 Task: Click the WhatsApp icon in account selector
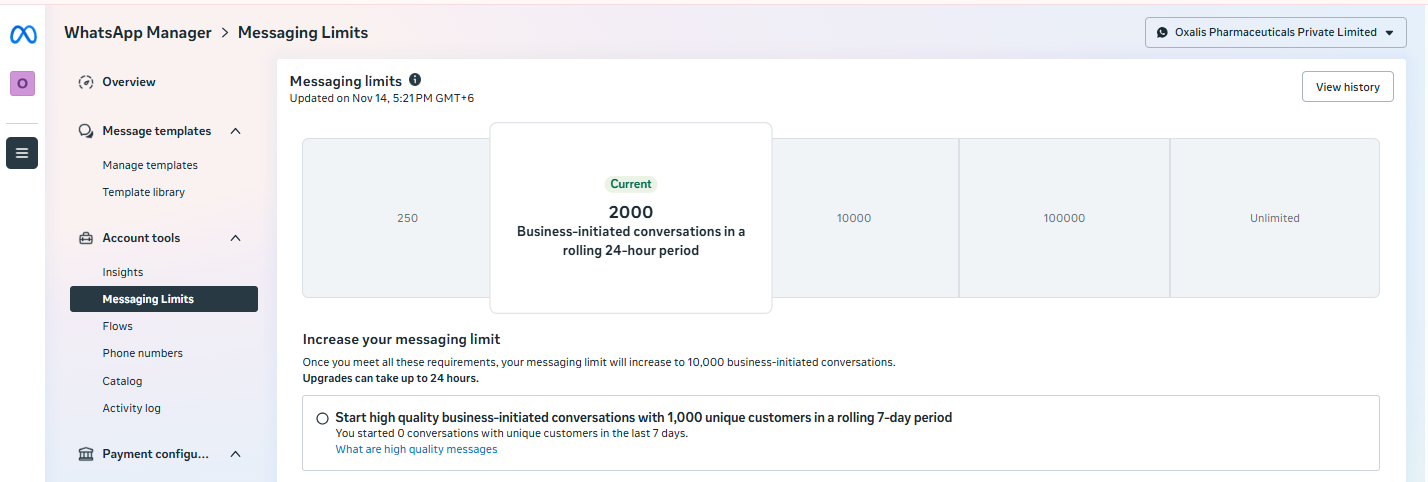(x=1162, y=32)
